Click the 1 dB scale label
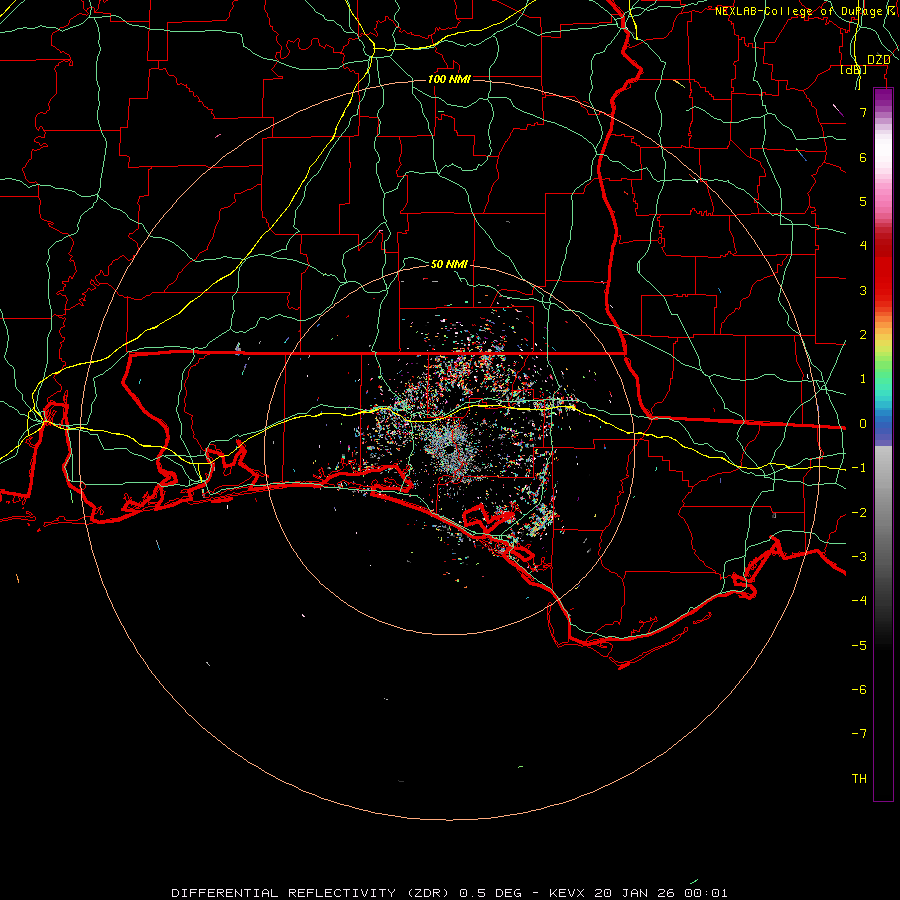Viewport: 900px width, 900px height. tap(863, 379)
